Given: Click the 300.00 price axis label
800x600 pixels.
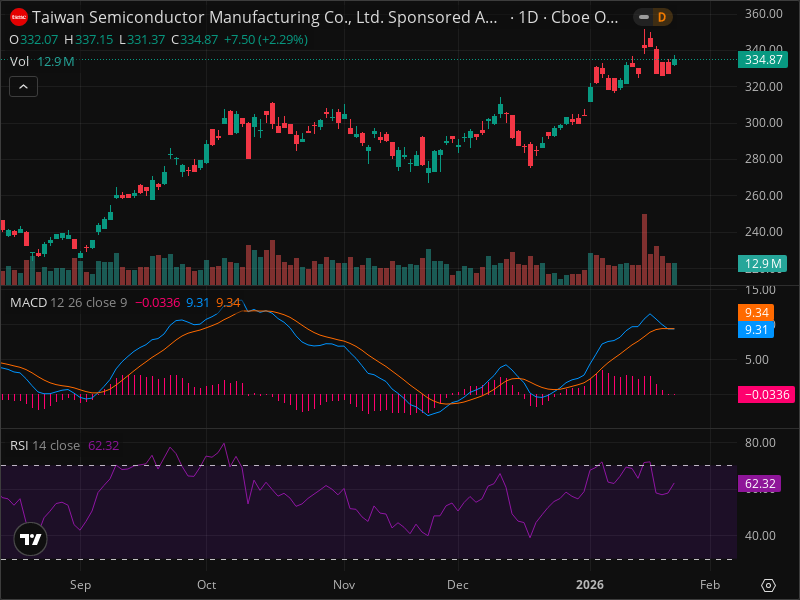Looking at the screenshot, I should click(763, 123).
